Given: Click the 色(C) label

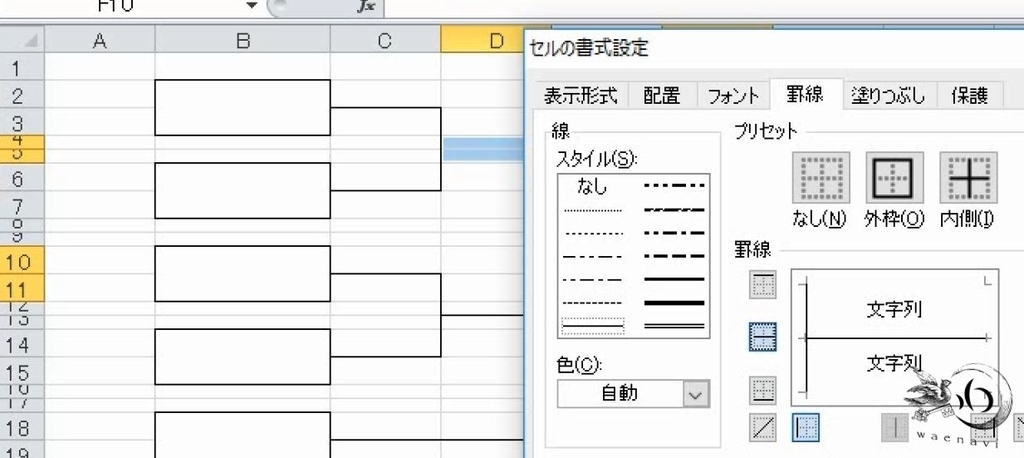Looking at the screenshot, I should pos(579,365).
